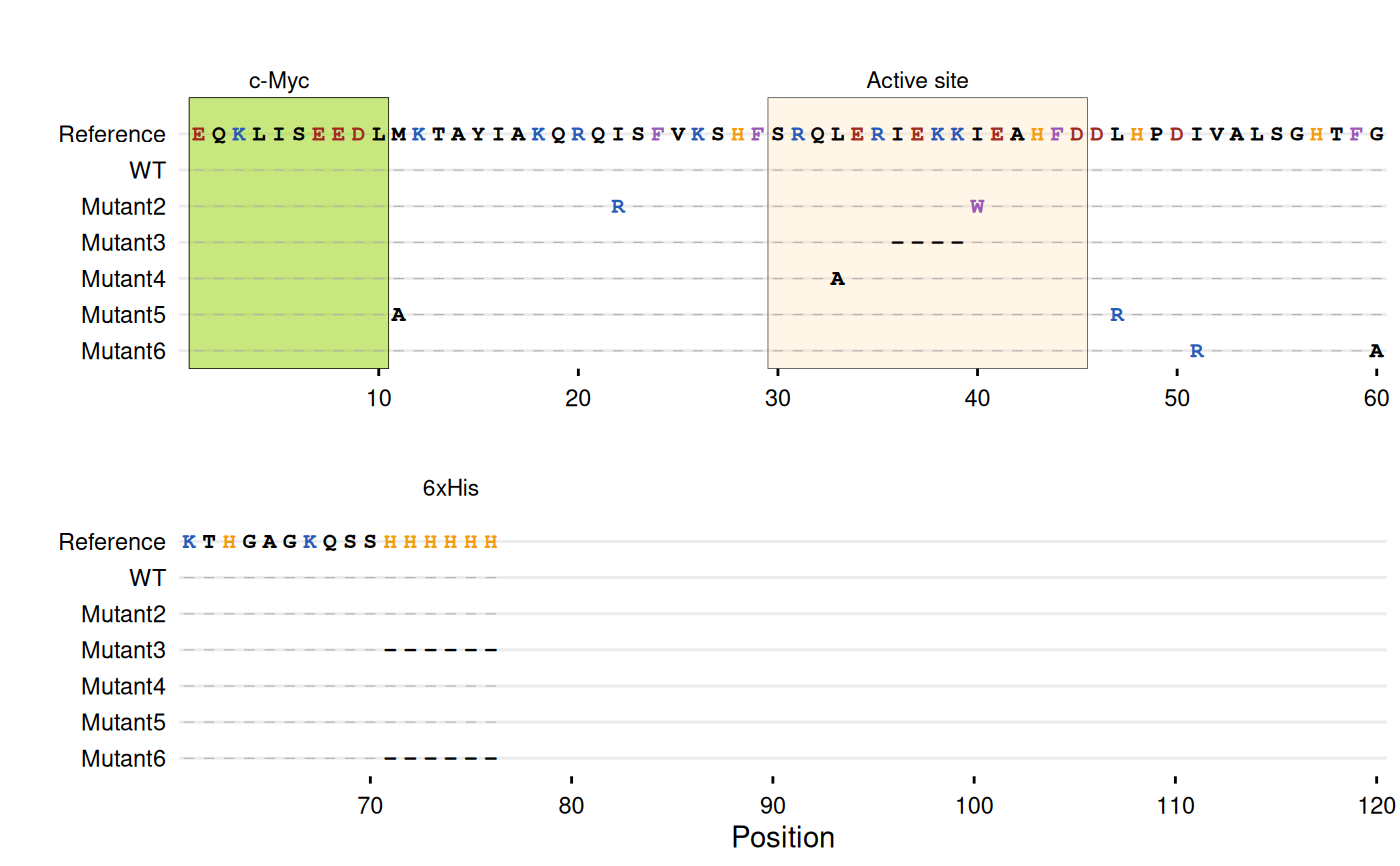Select Mutant3's deletion dashes in Active site

click(x=927, y=242)
